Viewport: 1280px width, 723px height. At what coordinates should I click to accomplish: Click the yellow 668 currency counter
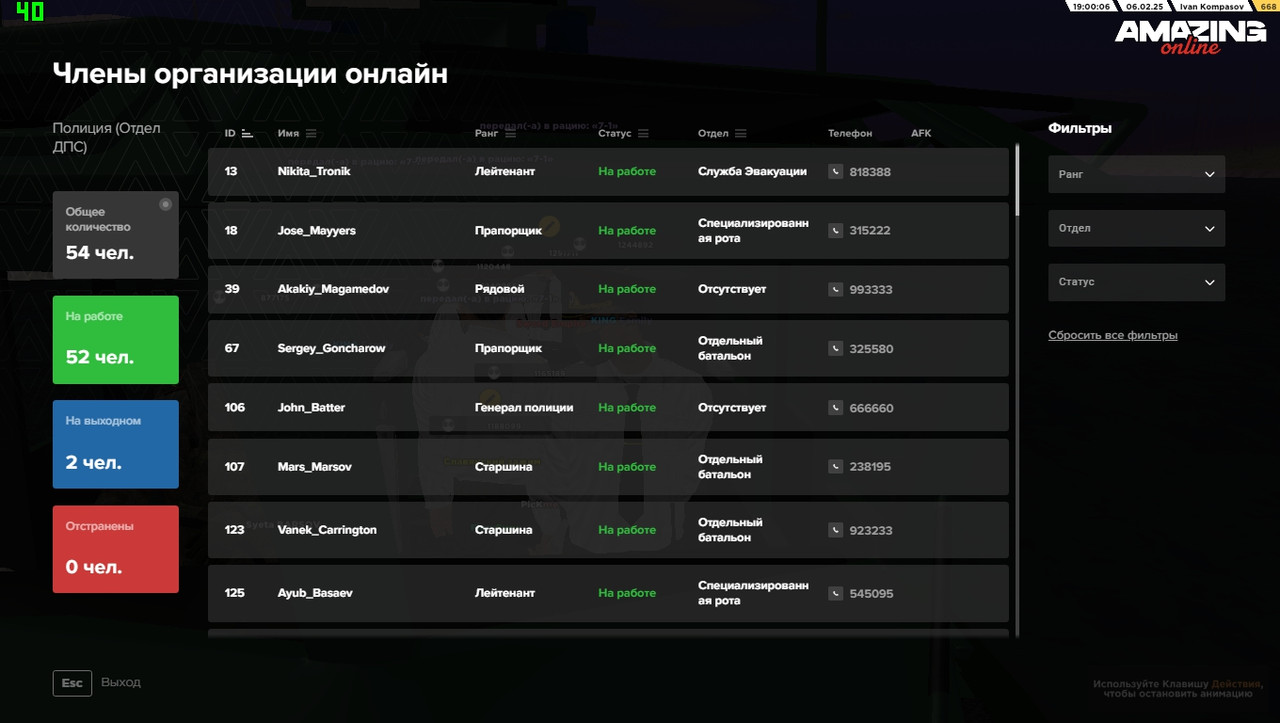click(1266, 6)
